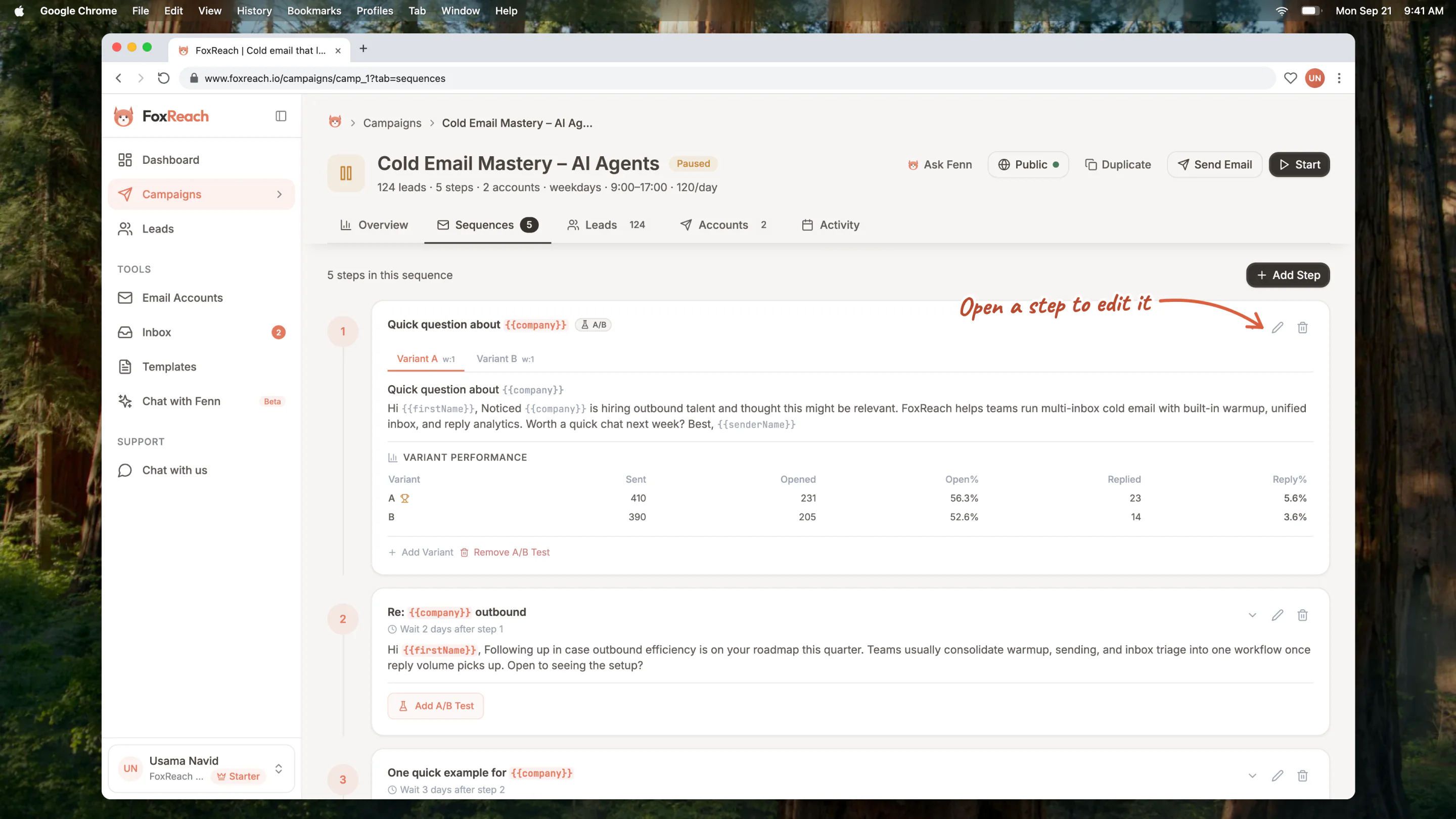
Task: Click the Paused status badge
Action: click(x=693, y=163)
